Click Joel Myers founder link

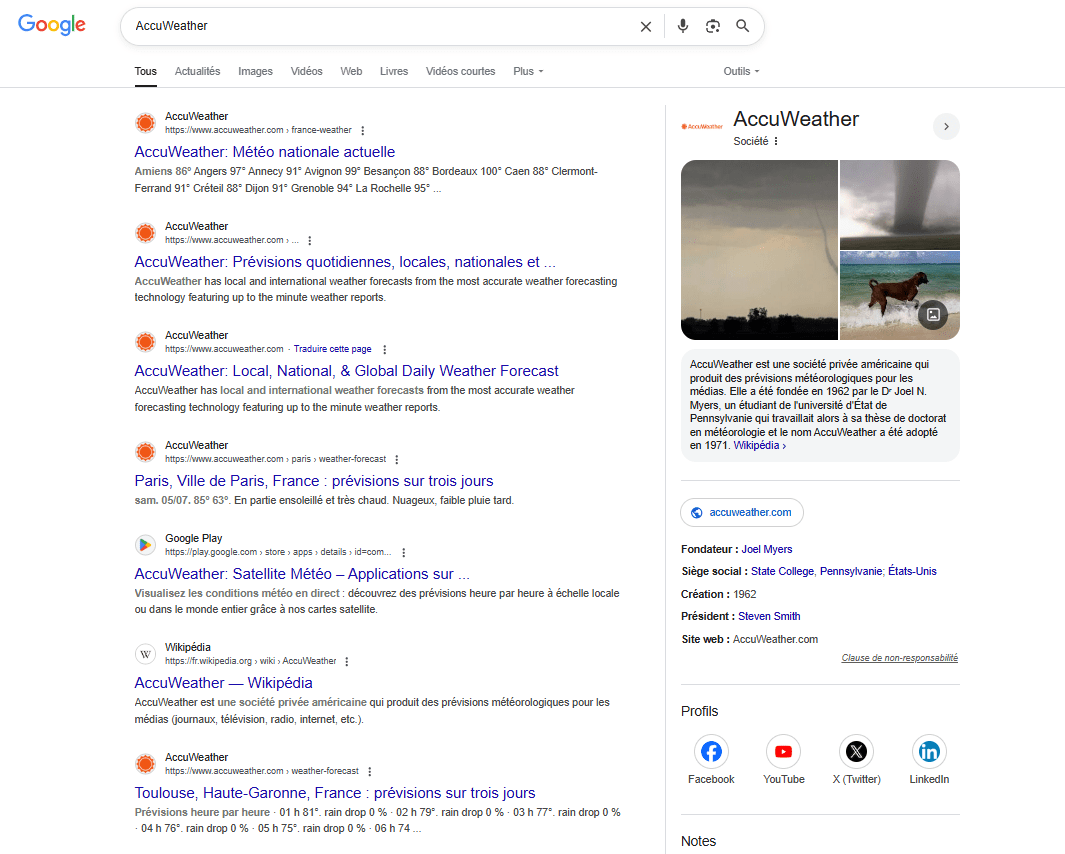(767, 549)
